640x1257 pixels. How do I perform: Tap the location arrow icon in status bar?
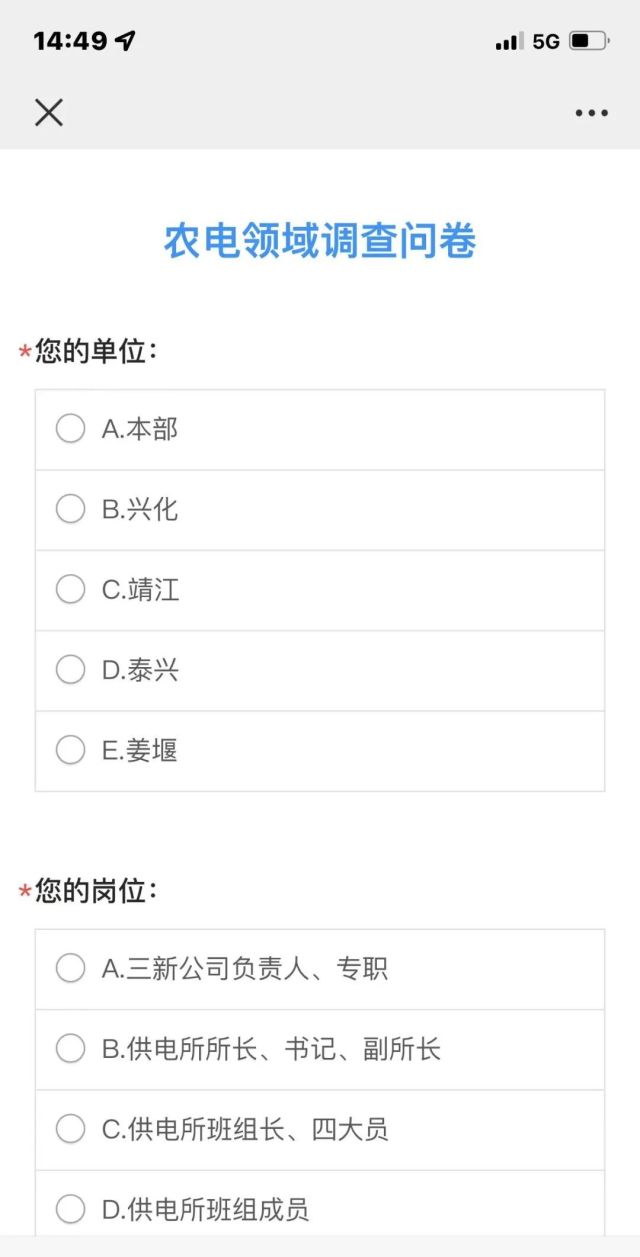click(x=125, y=41)
